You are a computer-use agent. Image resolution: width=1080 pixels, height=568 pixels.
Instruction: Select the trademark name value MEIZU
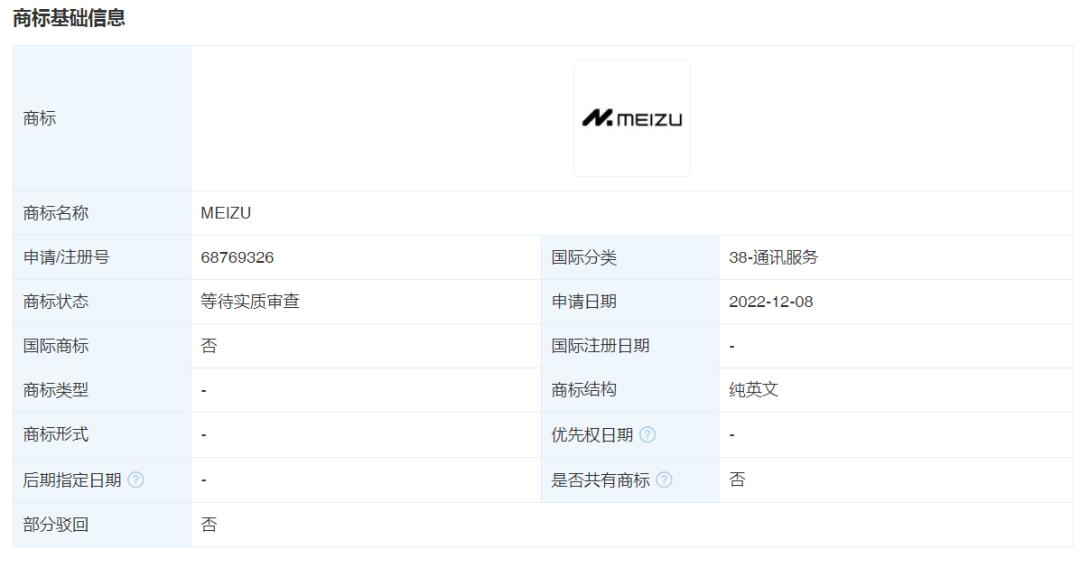coord(226,213)
